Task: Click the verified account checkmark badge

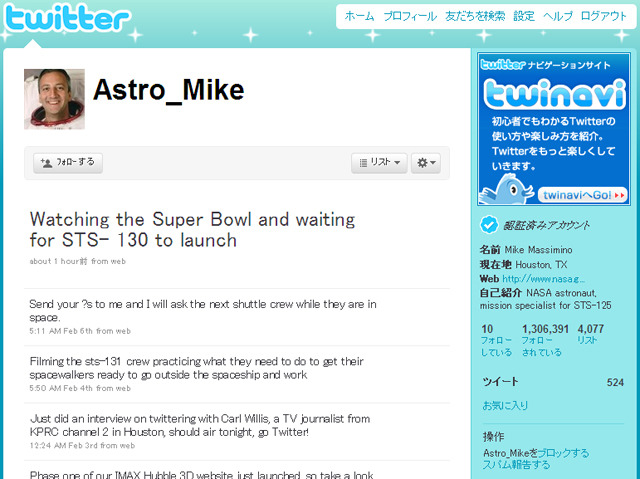Action: 489,224
